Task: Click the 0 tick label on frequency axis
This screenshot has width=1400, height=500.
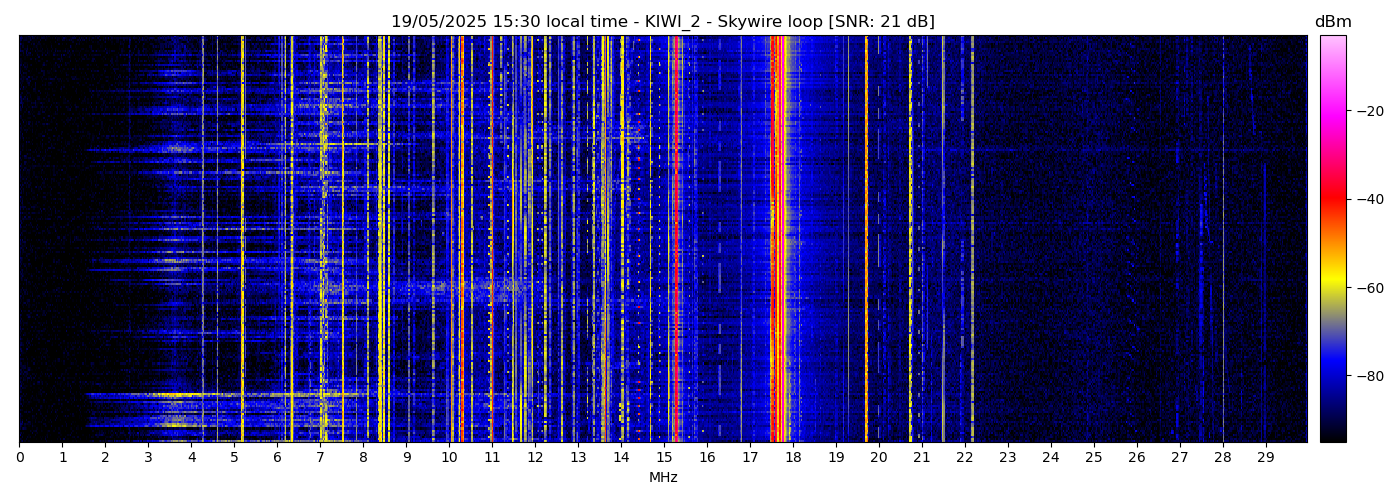Action: (x=19, y=458)
